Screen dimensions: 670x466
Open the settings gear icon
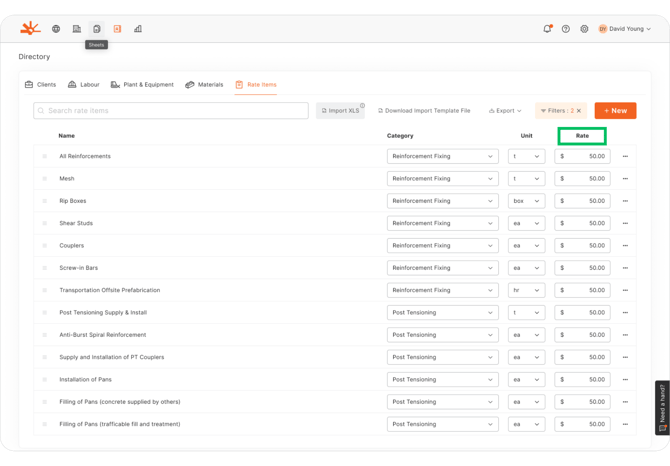point(584,29)
